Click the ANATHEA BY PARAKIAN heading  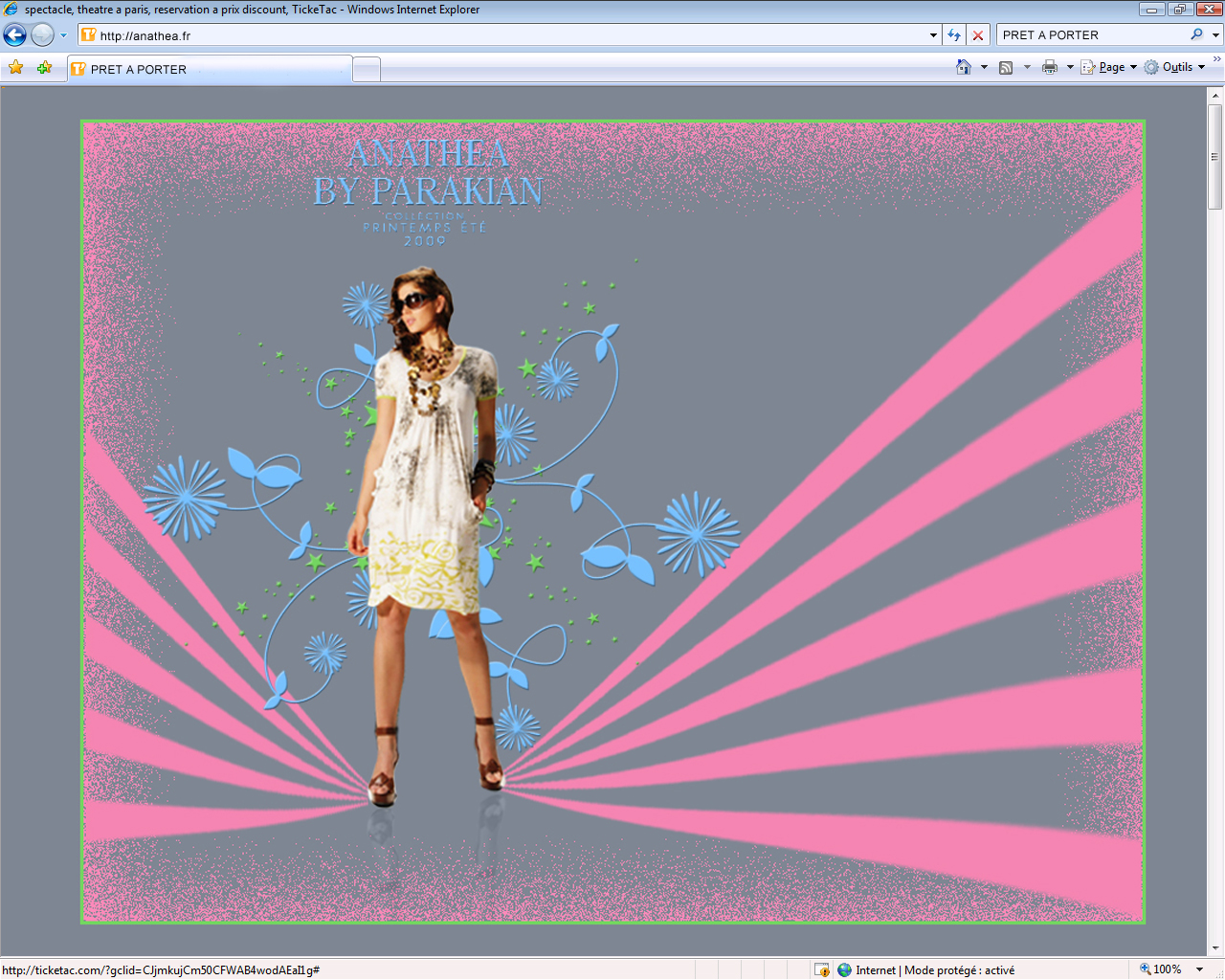[428, 172]
